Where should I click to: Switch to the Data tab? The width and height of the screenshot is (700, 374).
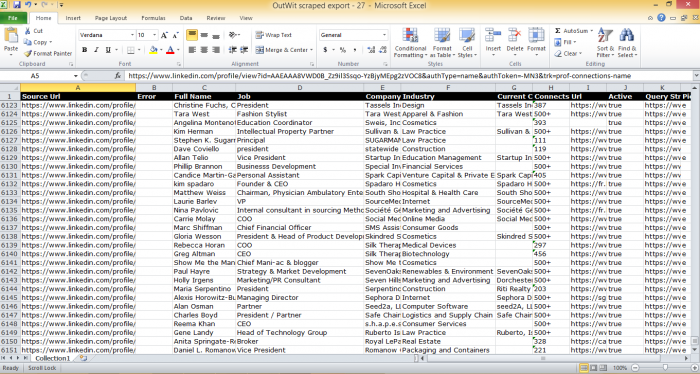click(186, 18)
